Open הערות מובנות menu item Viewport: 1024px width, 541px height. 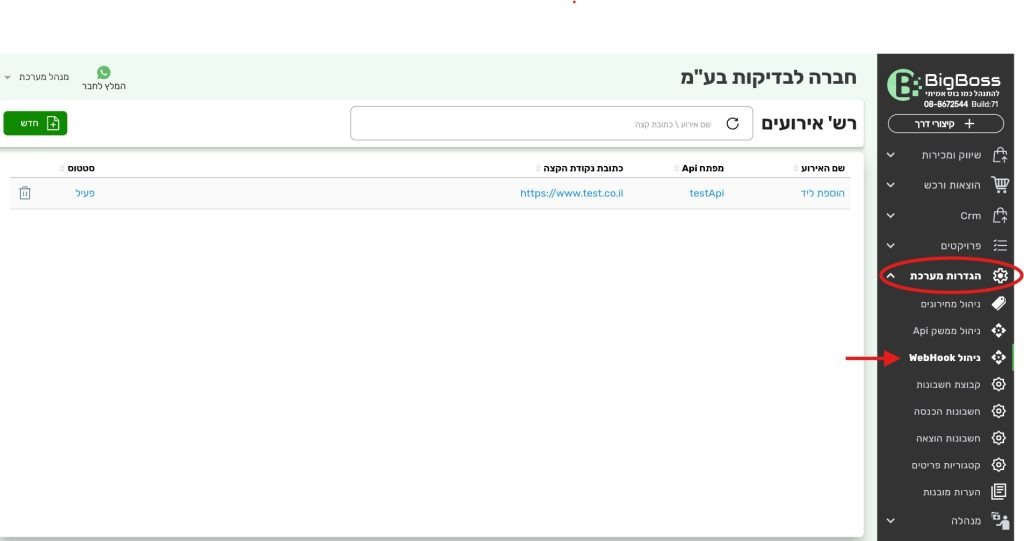tap(952, 491)
